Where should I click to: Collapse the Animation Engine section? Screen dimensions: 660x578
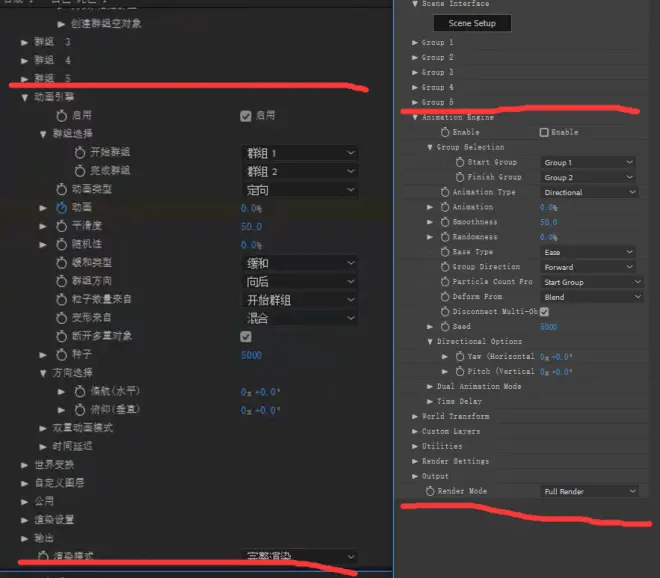click(415, 117)
